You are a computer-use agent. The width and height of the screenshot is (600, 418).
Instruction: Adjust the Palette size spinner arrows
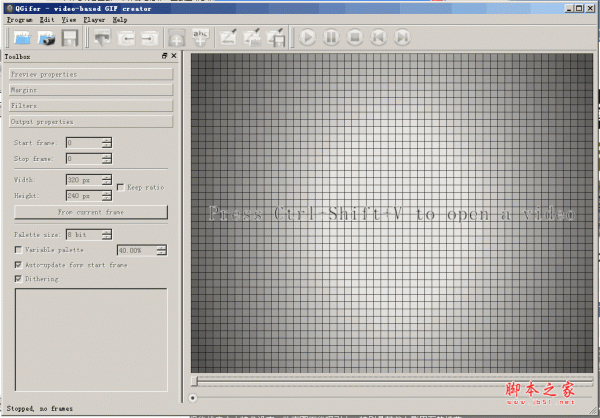click(107, 235)
